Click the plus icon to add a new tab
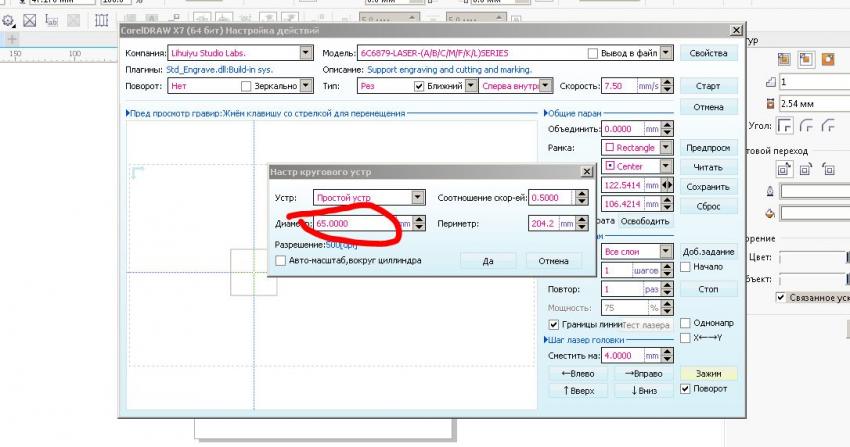Image resolution: width=850 pixels, height=447 pixels. [x=11, y=37]
